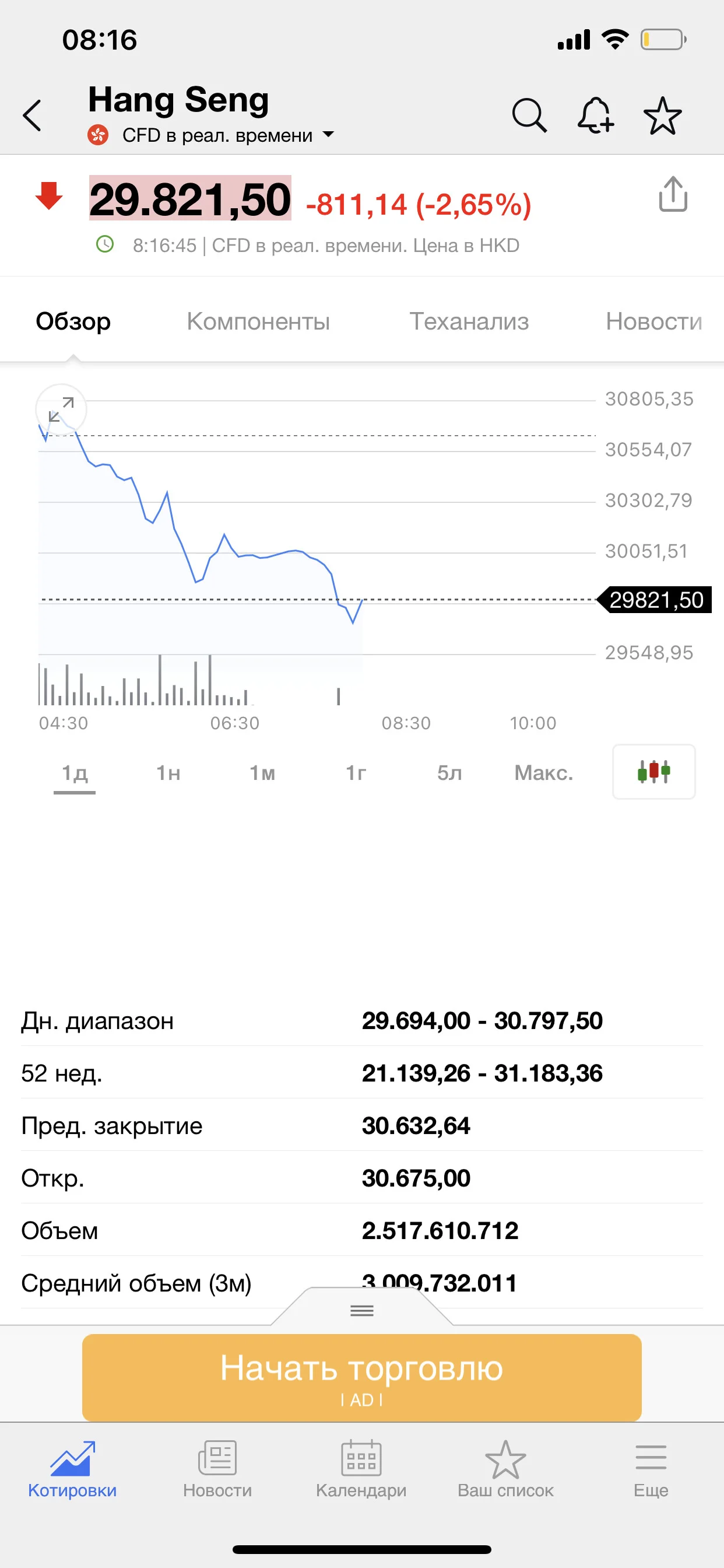Open search with magnifier icon
This screenshot has width=724, height=1568.
pos(529,115)
